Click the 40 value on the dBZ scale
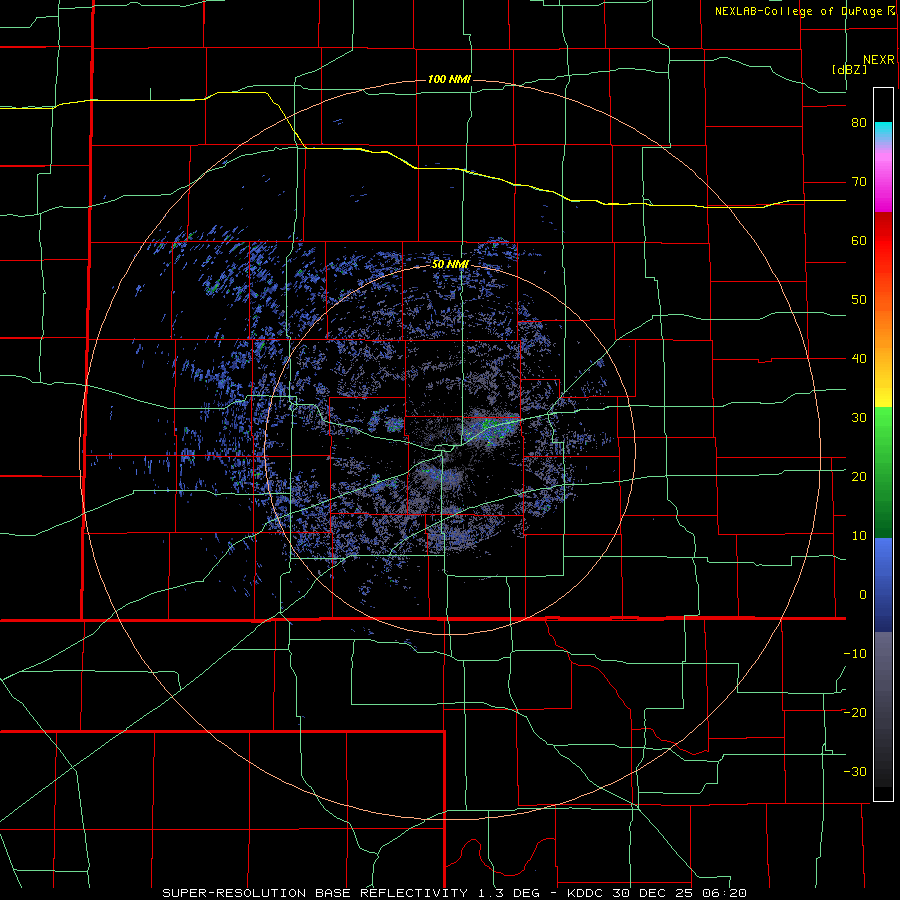The width and height of the screenshot is (900, 900). [859, 359]
